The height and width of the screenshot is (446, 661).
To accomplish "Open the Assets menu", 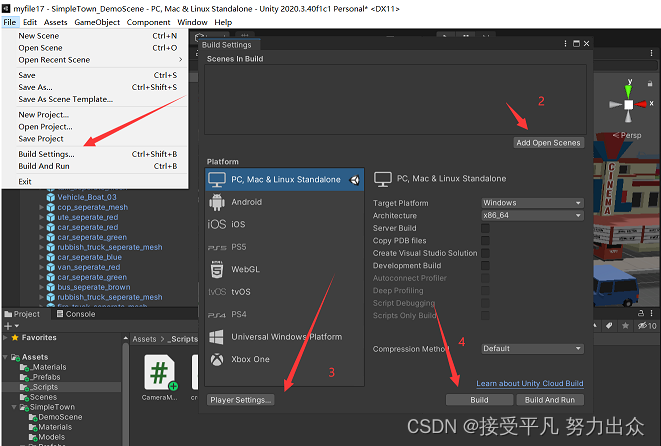I will [x=56, y=22].
